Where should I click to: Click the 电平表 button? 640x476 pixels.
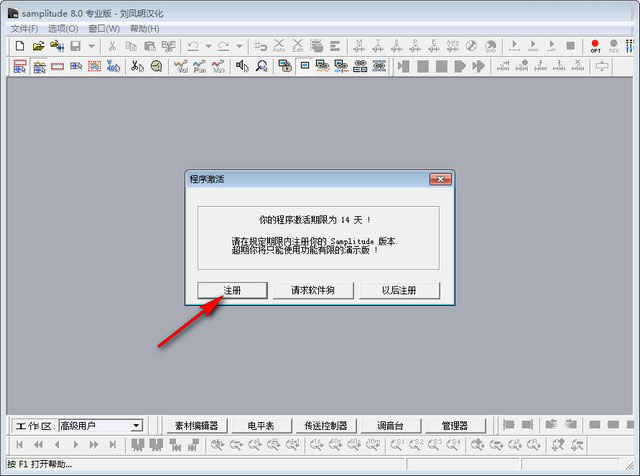[261, 426]
